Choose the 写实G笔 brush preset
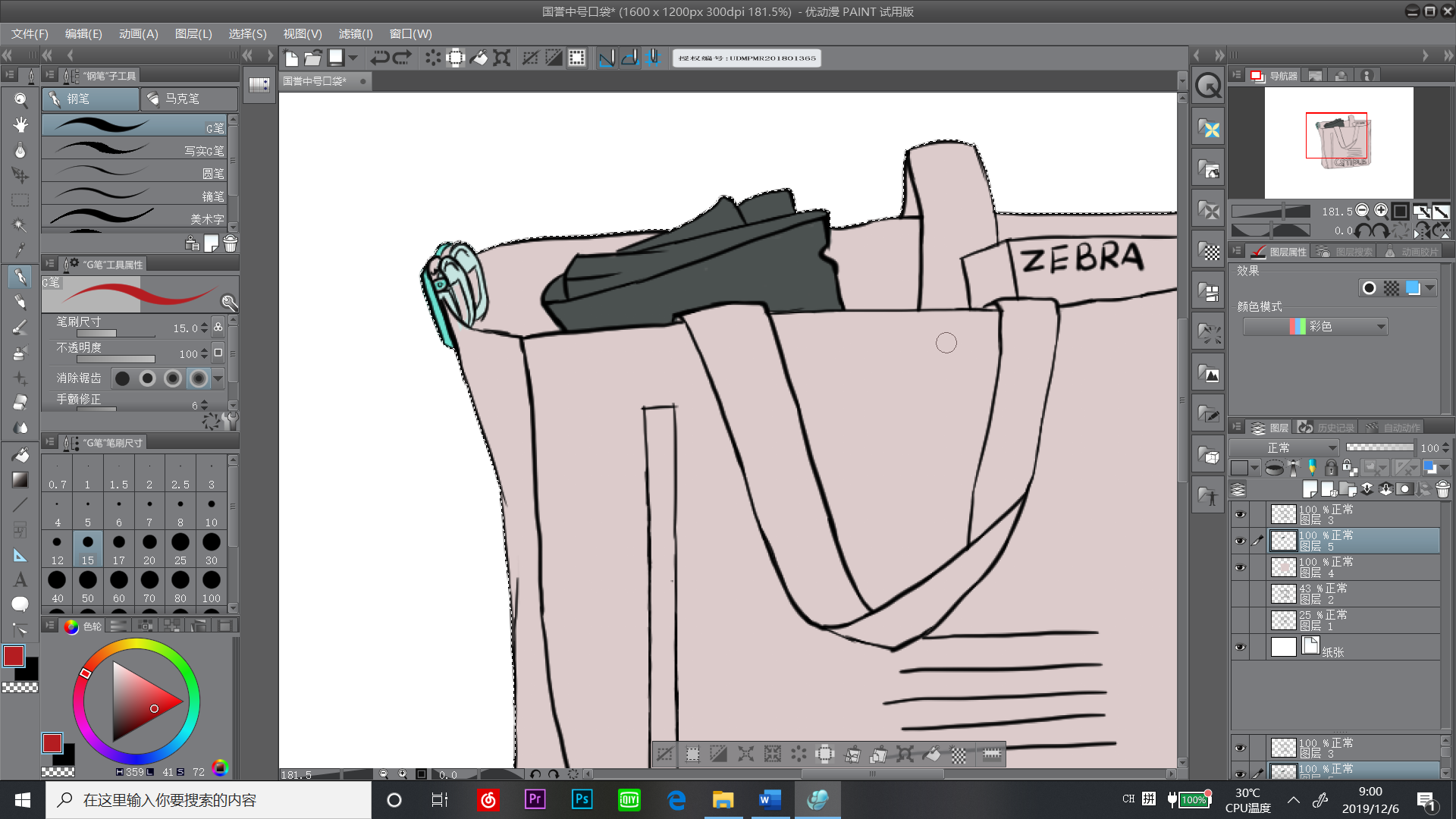This screenshot has width=1456, height=819. coord(136,150)
